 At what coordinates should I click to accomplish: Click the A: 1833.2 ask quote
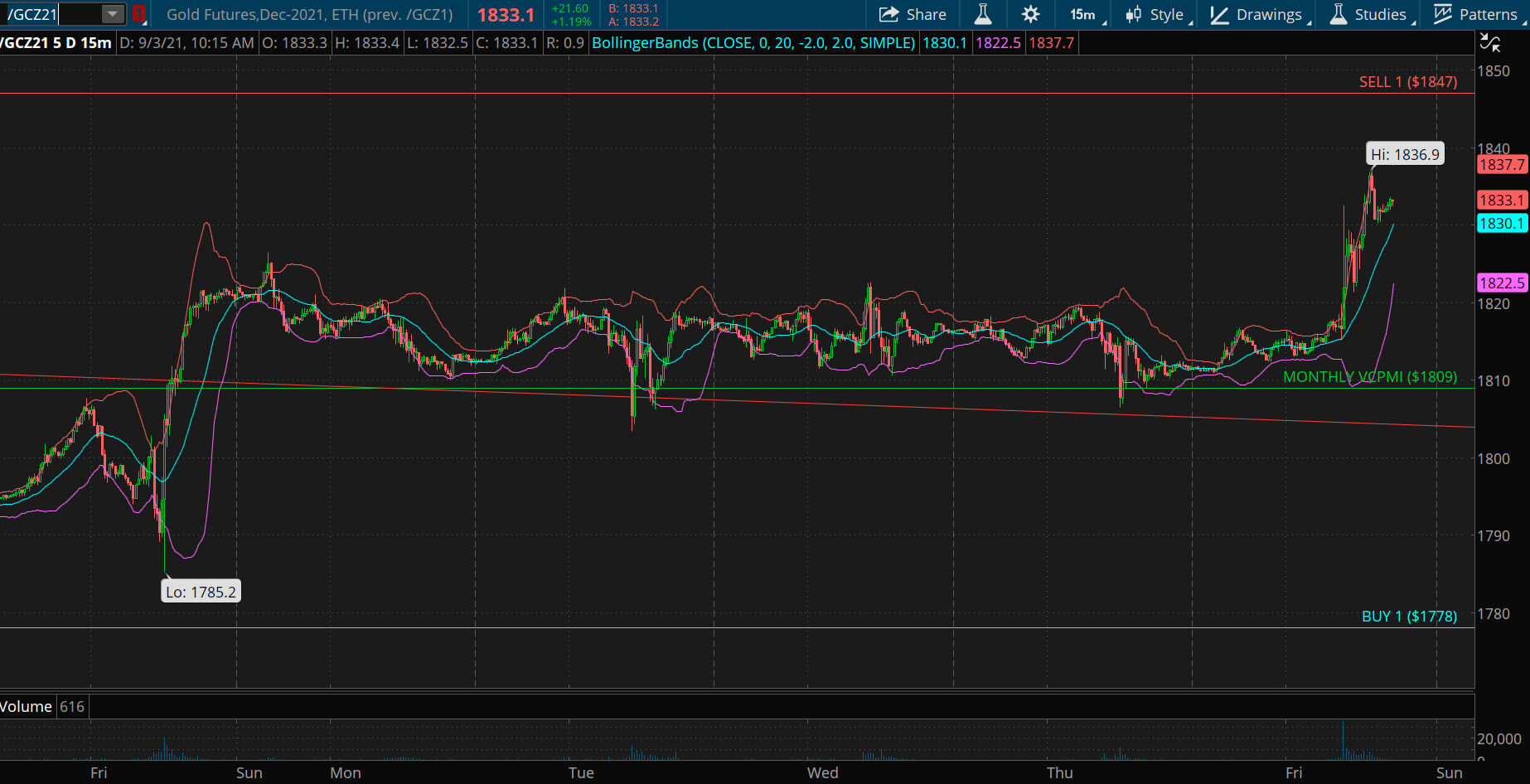coord(633,22)
